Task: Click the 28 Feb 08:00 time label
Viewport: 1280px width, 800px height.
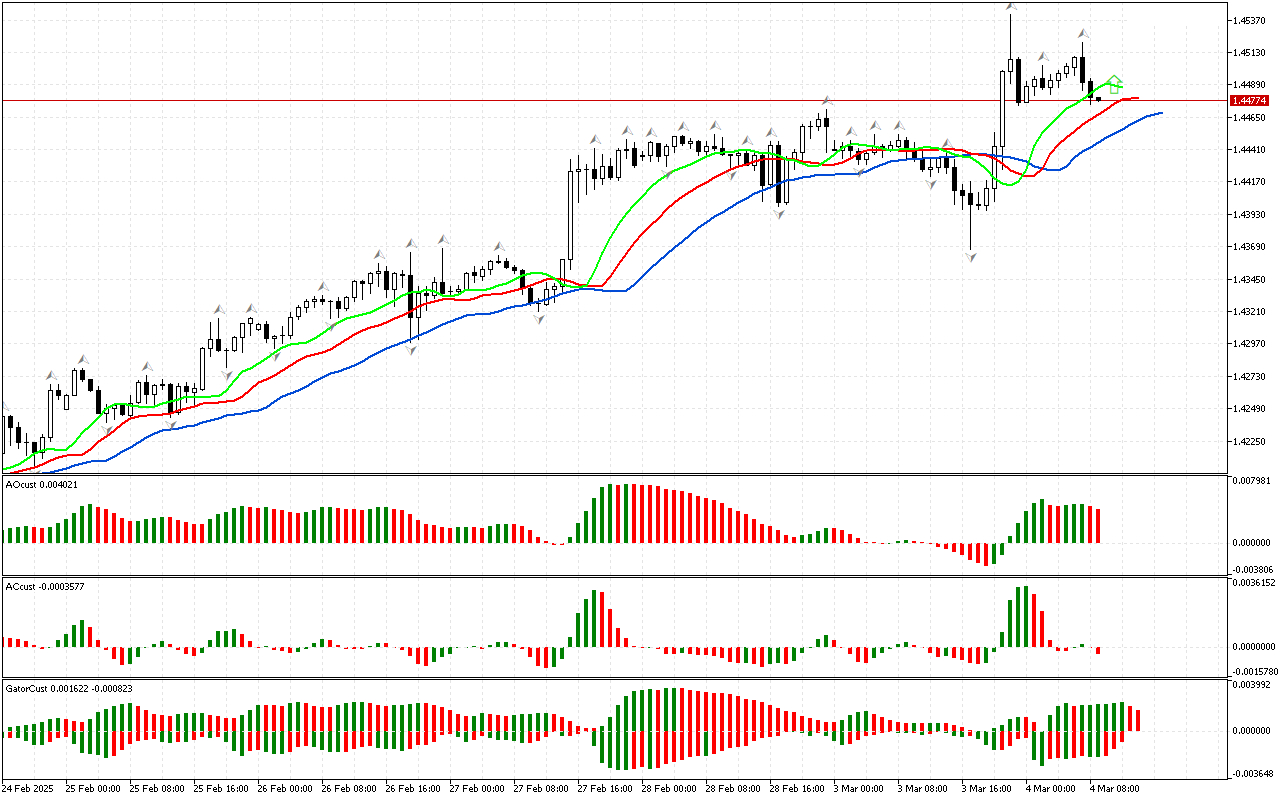Action: pyautogui.click(x=733, y=788)
